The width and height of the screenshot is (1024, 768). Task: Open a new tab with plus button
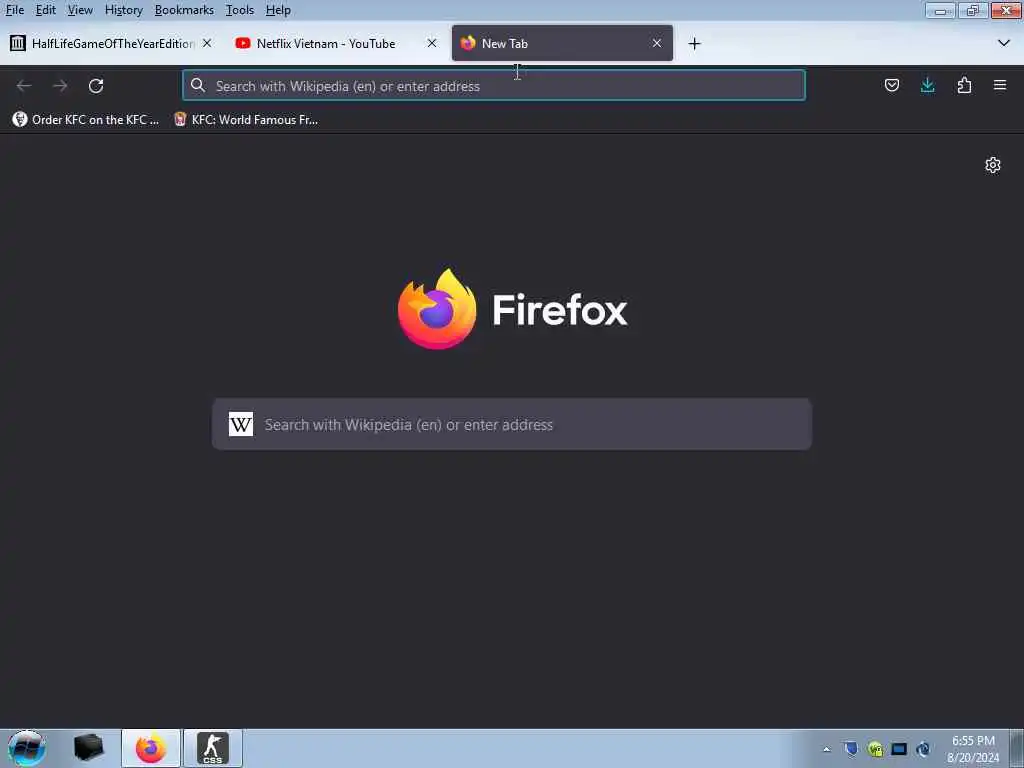click(x=694, y=44)
